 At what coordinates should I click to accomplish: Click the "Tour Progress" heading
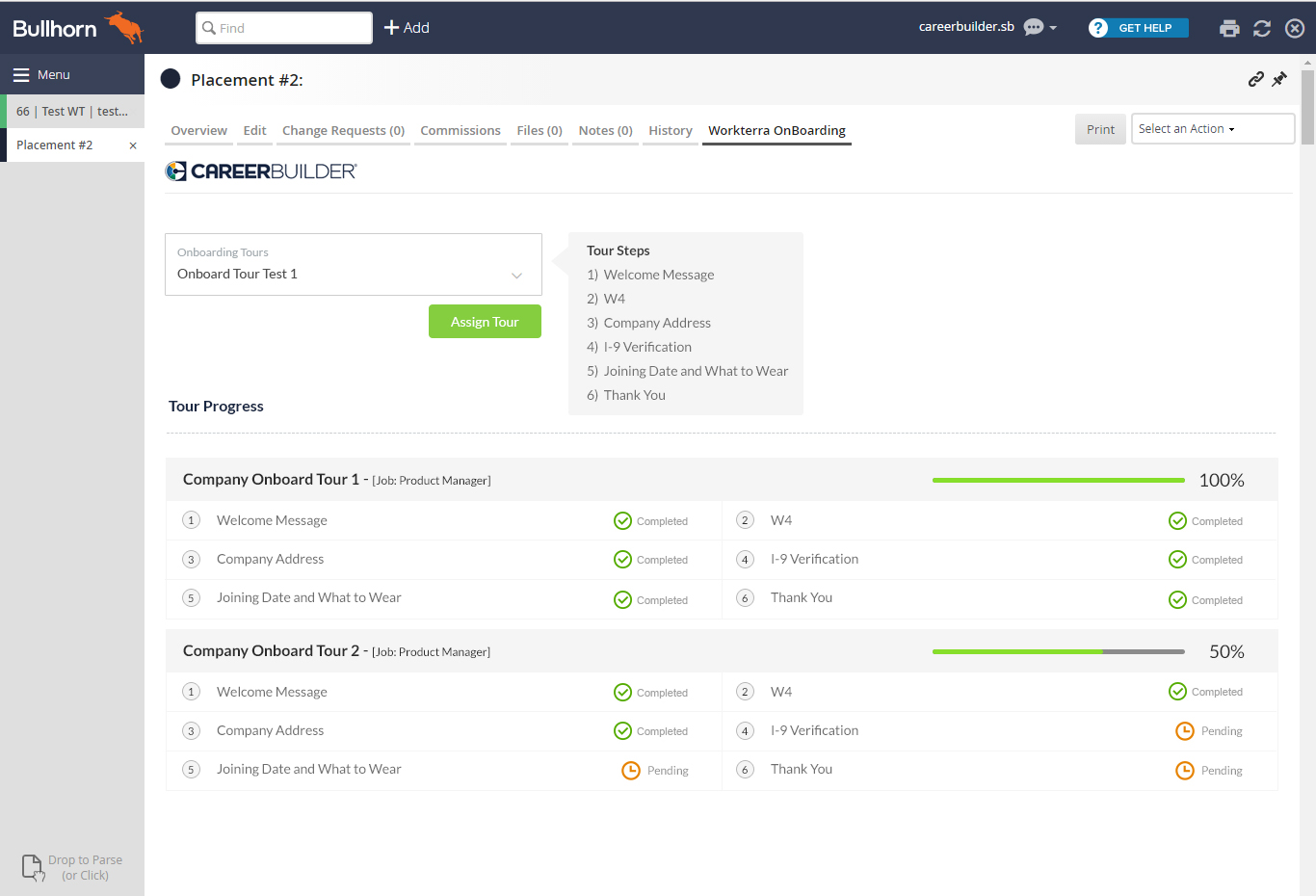tap(216, 406)
